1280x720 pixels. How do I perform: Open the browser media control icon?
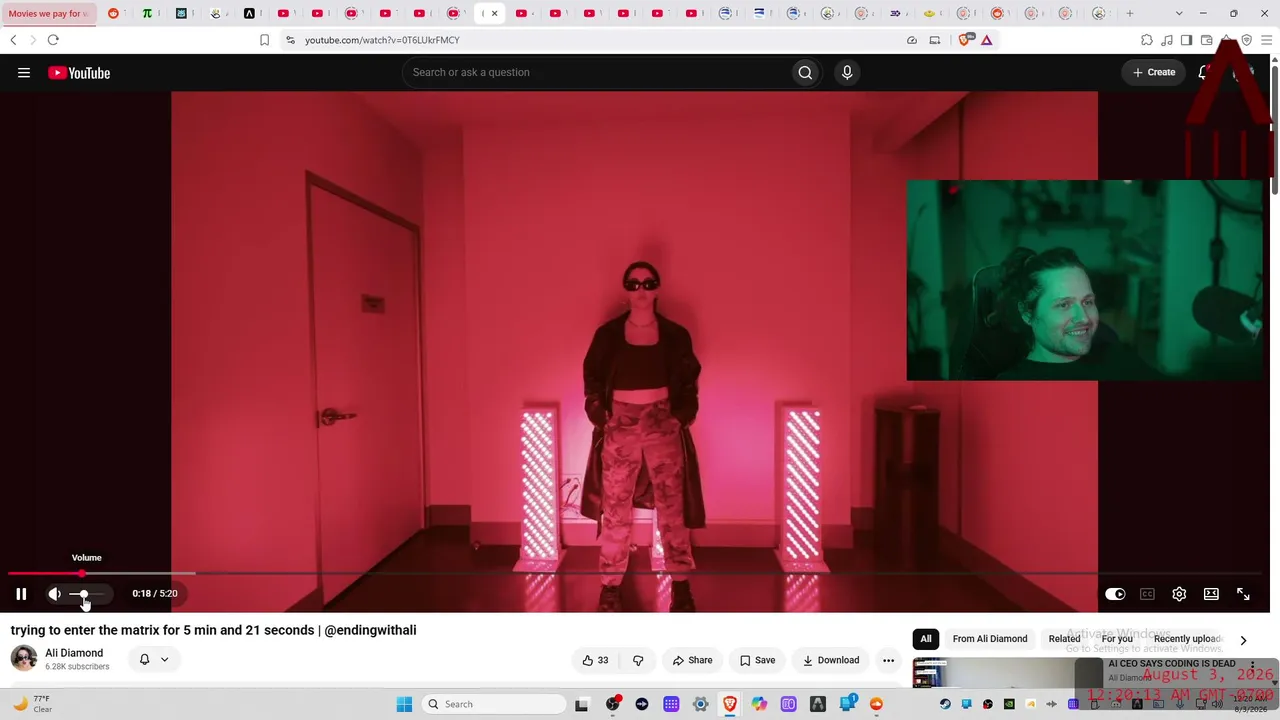(1166, 40)
